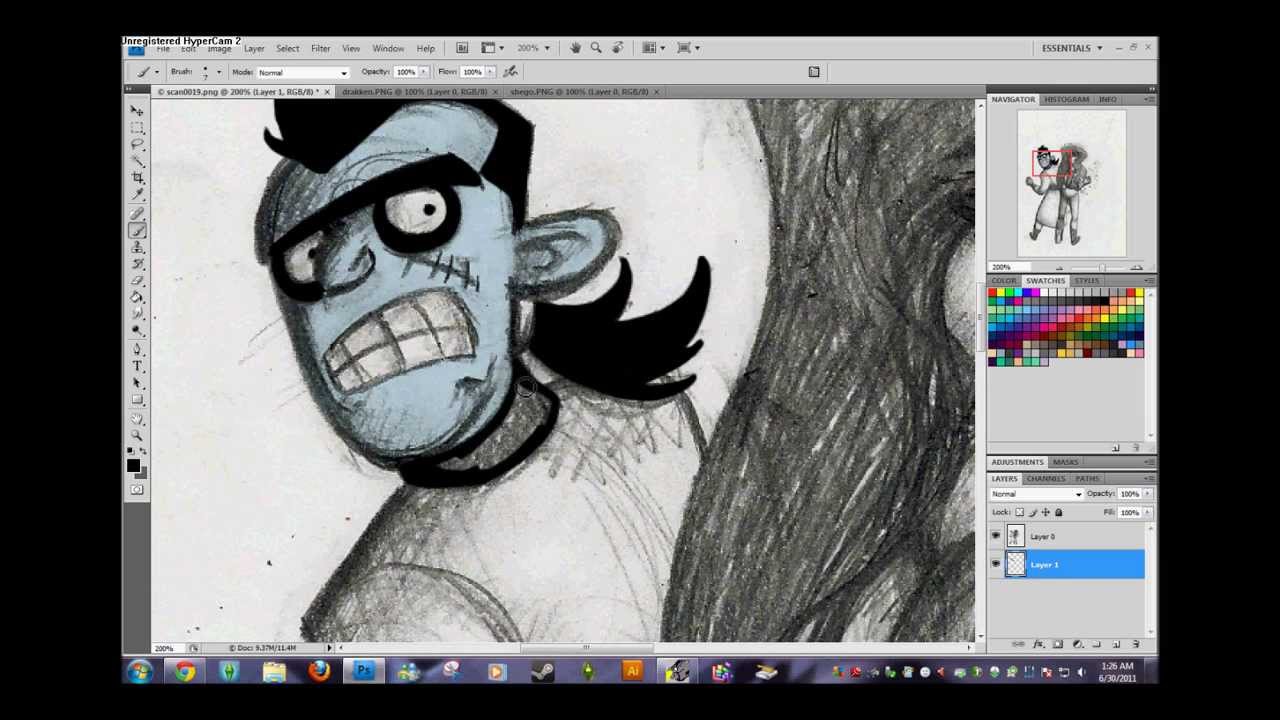The image size is (1280, 720).
Task: Click the Hand tool in application bar
Action: pos(575,48)
